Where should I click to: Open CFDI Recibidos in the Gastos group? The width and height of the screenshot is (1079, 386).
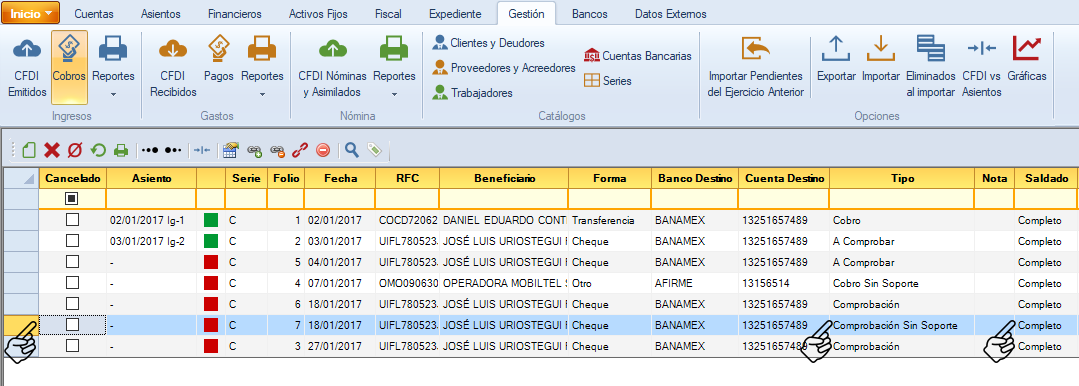pos(173,67)
